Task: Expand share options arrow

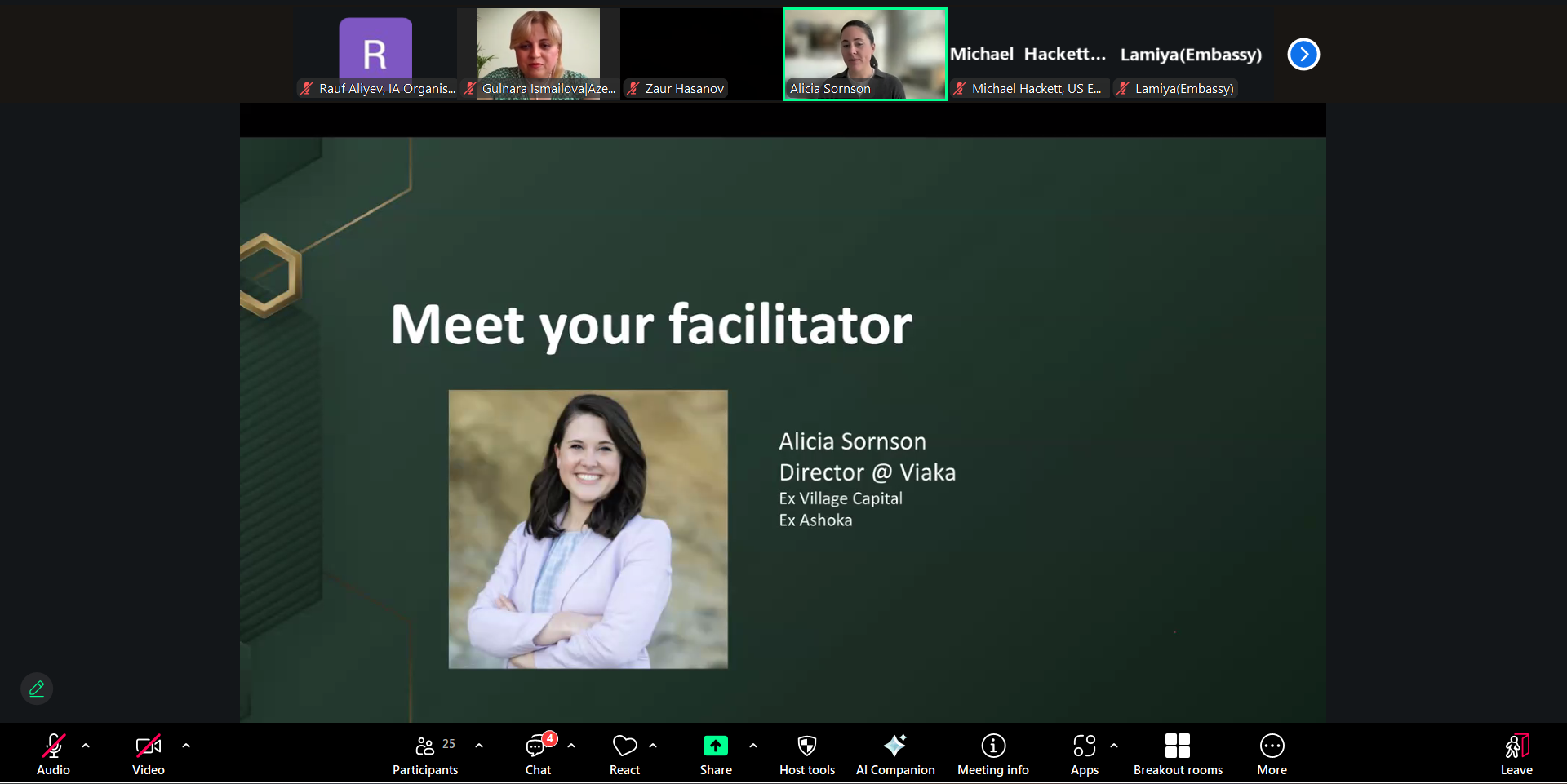Action: click(753, 746)
